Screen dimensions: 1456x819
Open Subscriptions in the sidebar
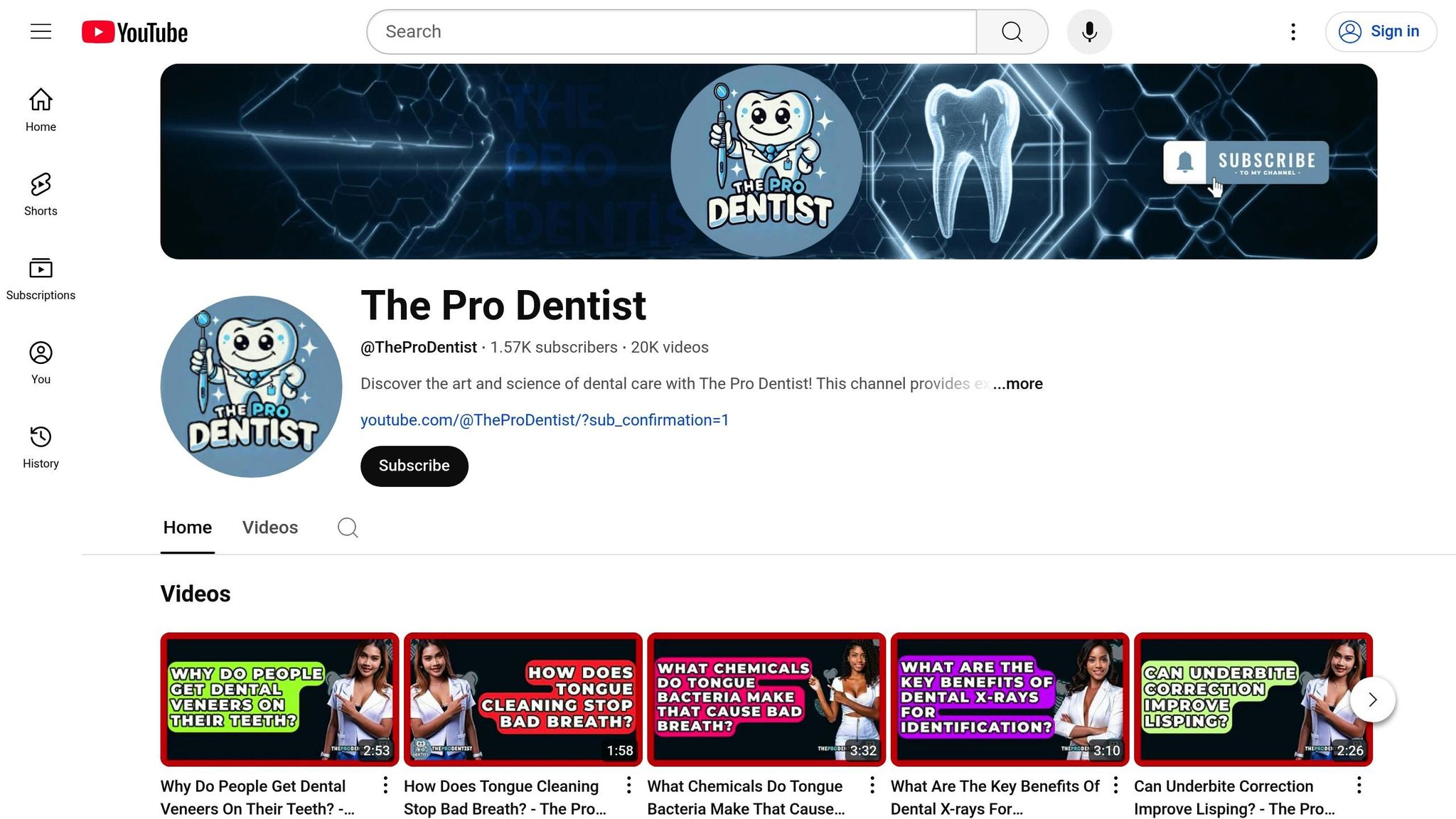[x=41, y=279]
